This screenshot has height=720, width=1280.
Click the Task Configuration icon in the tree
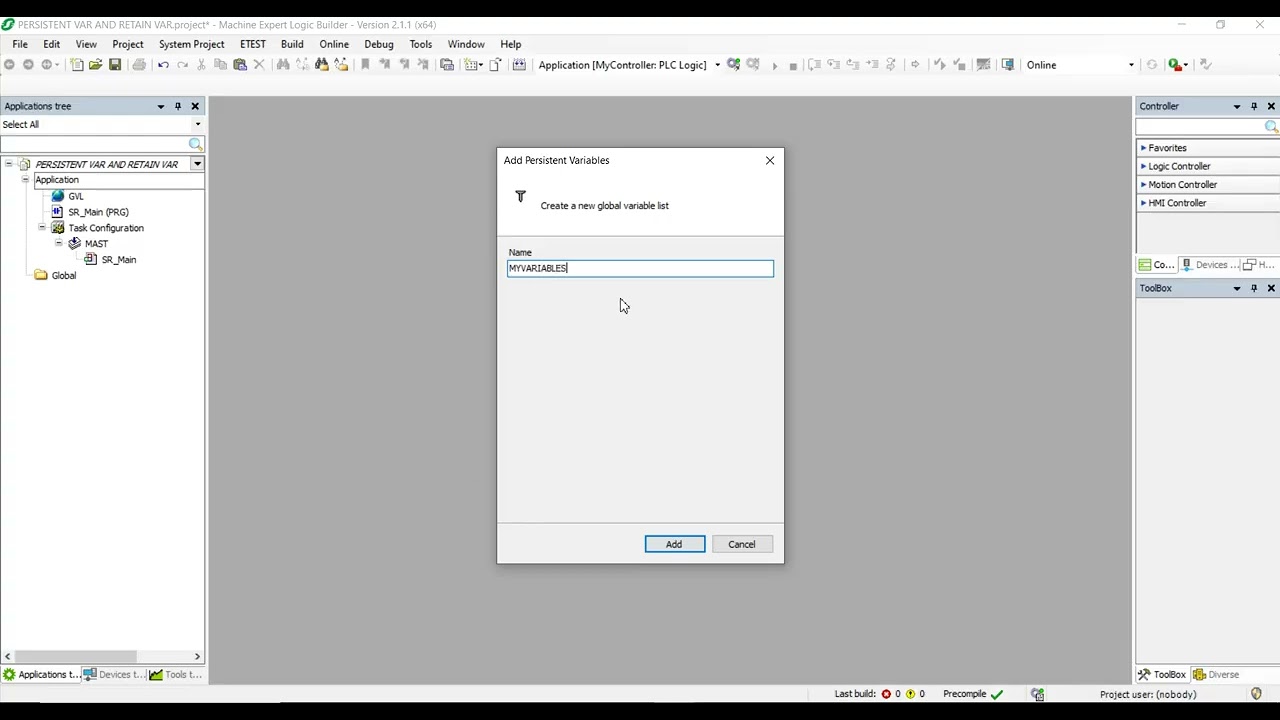coord(58,228)
